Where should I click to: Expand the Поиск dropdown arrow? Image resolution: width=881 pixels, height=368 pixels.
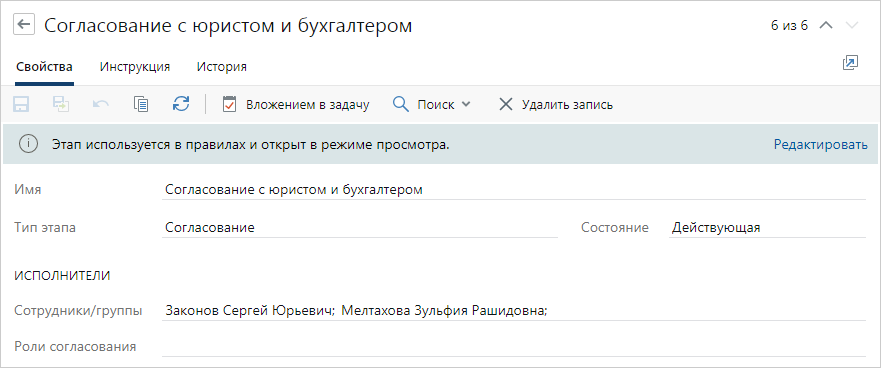point(465,105)
